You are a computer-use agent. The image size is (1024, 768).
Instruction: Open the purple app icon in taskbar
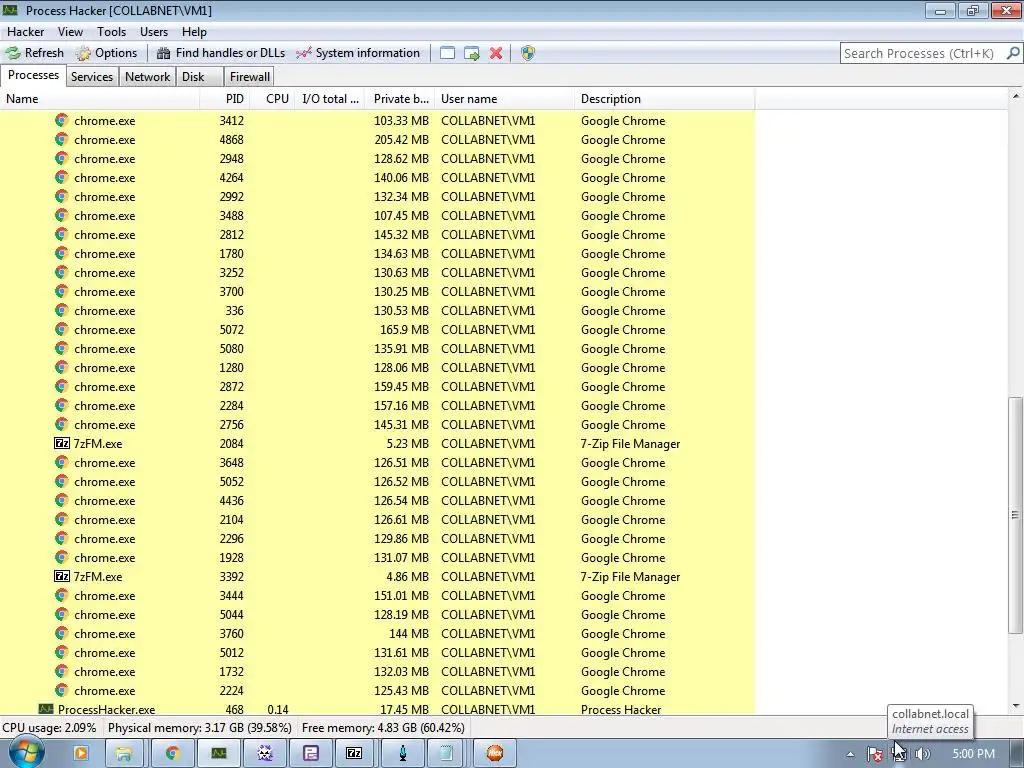(x=310, y=753)
